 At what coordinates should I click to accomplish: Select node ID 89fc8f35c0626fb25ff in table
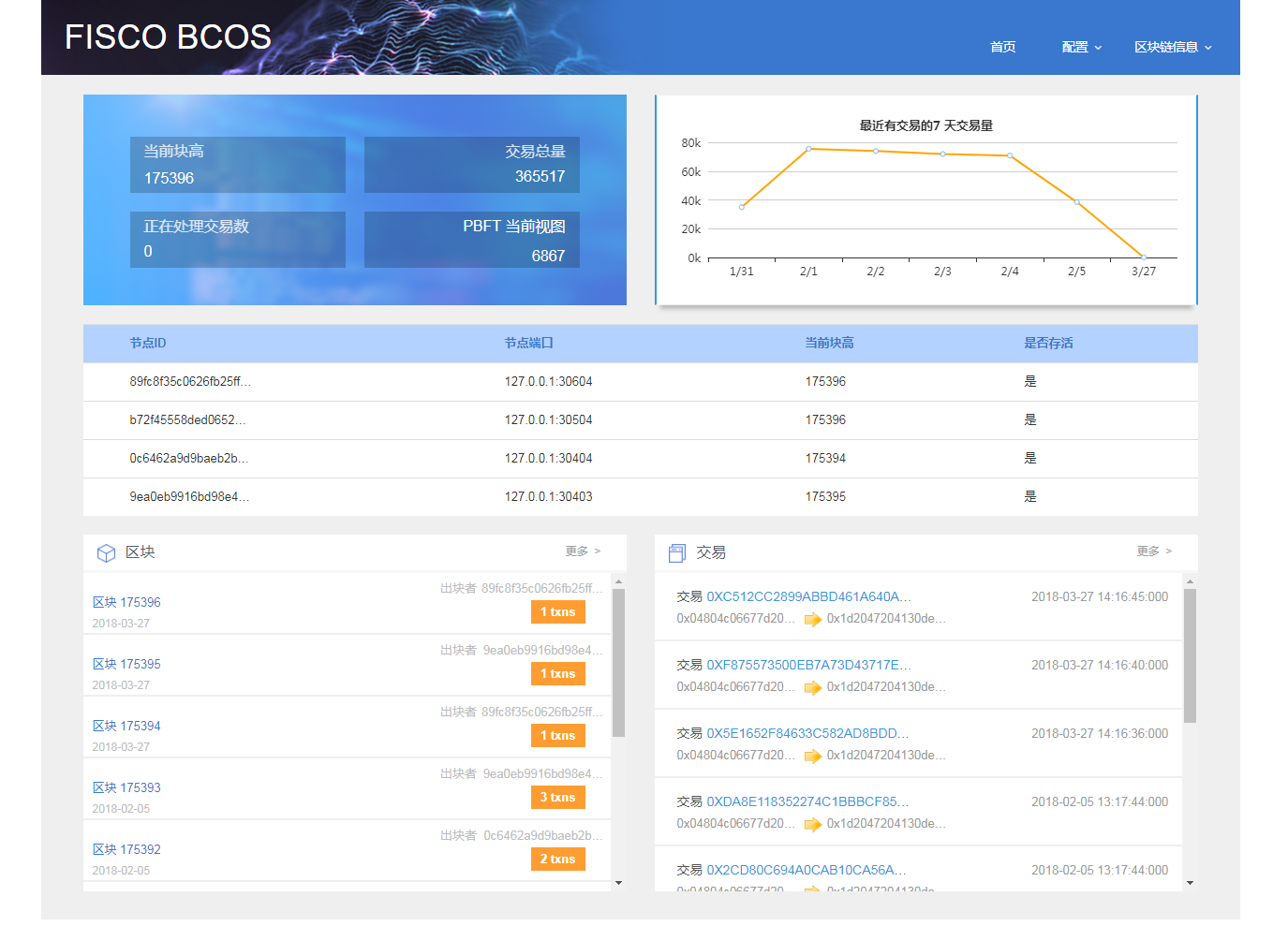(x=190, y=382)
